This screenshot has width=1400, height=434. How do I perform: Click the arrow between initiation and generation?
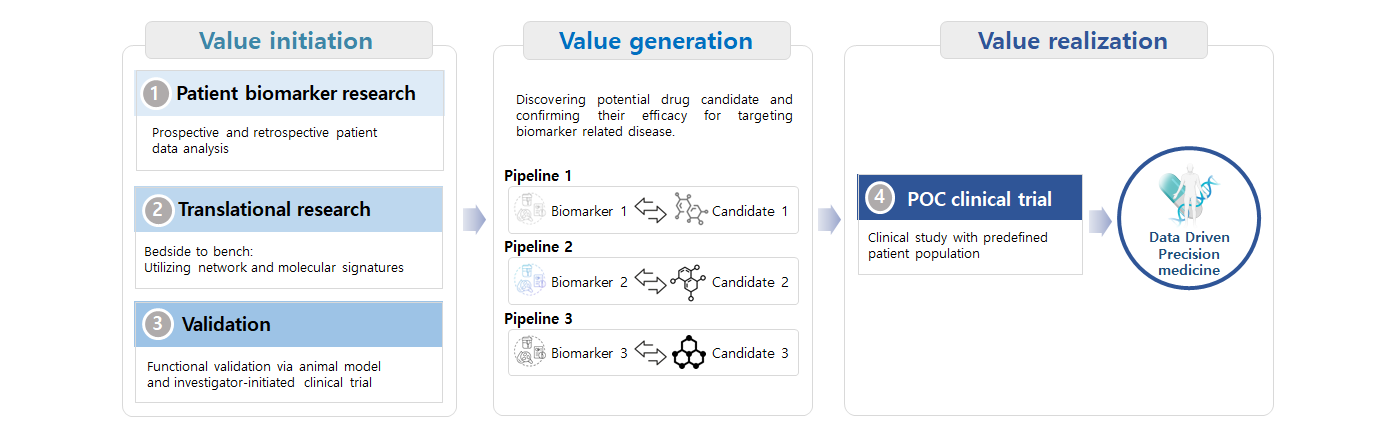475,220
